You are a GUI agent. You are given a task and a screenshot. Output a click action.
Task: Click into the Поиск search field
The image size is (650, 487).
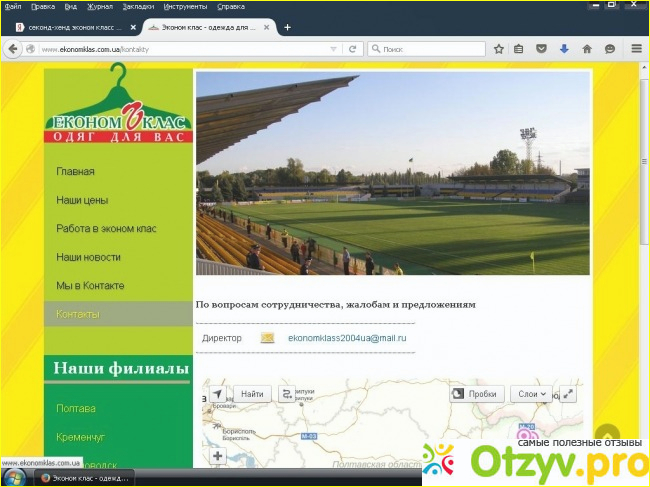pos(430,48)
